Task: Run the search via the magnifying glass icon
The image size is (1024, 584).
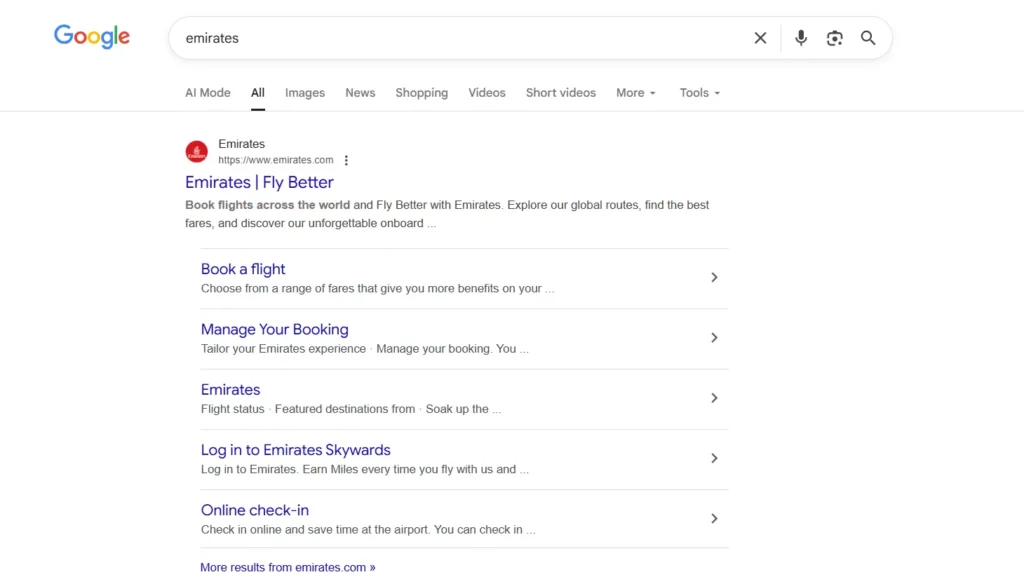Action: click(x=867, y=37)
